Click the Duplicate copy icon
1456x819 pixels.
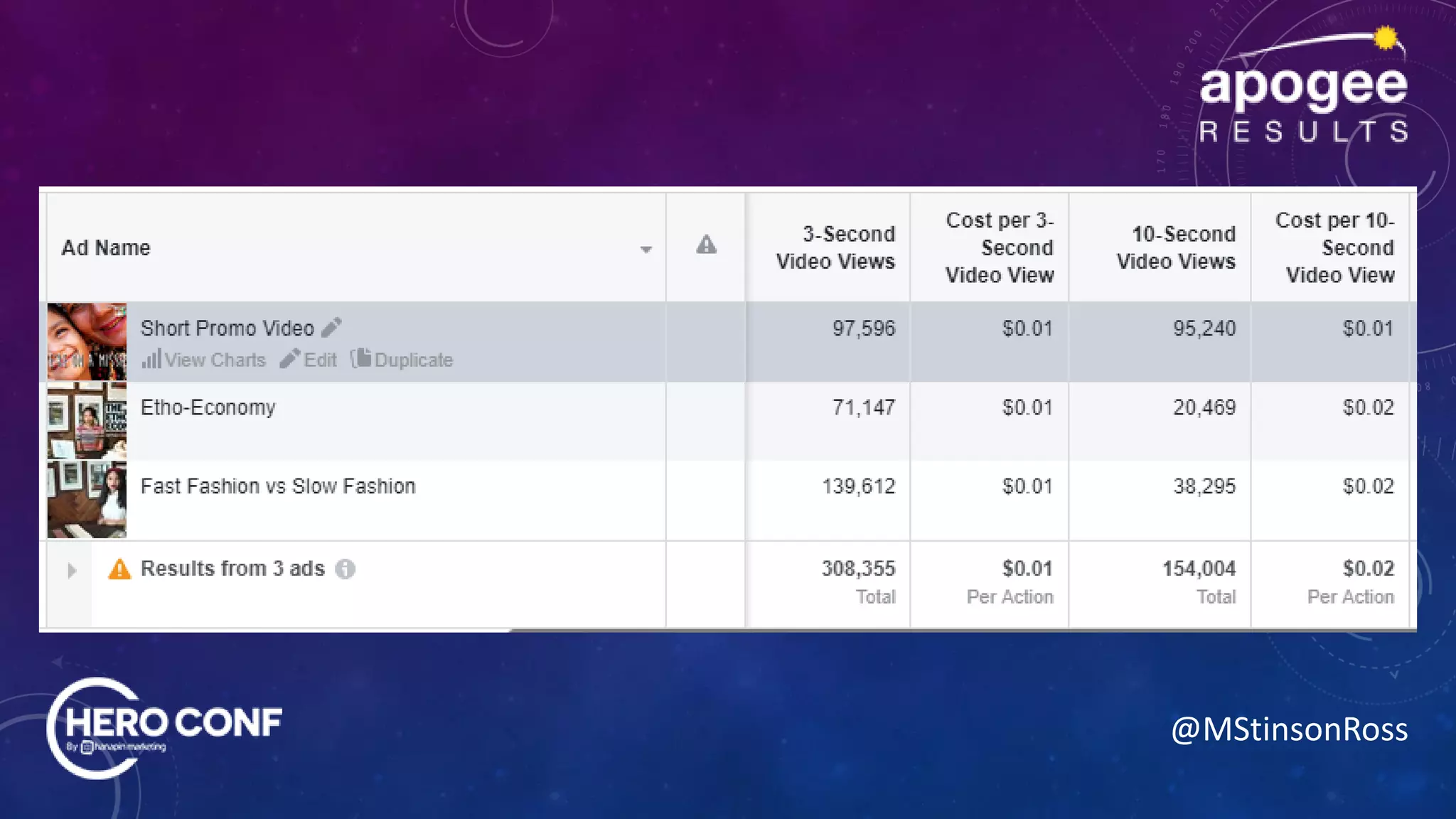pyautogui.click(x=361, y=358)
